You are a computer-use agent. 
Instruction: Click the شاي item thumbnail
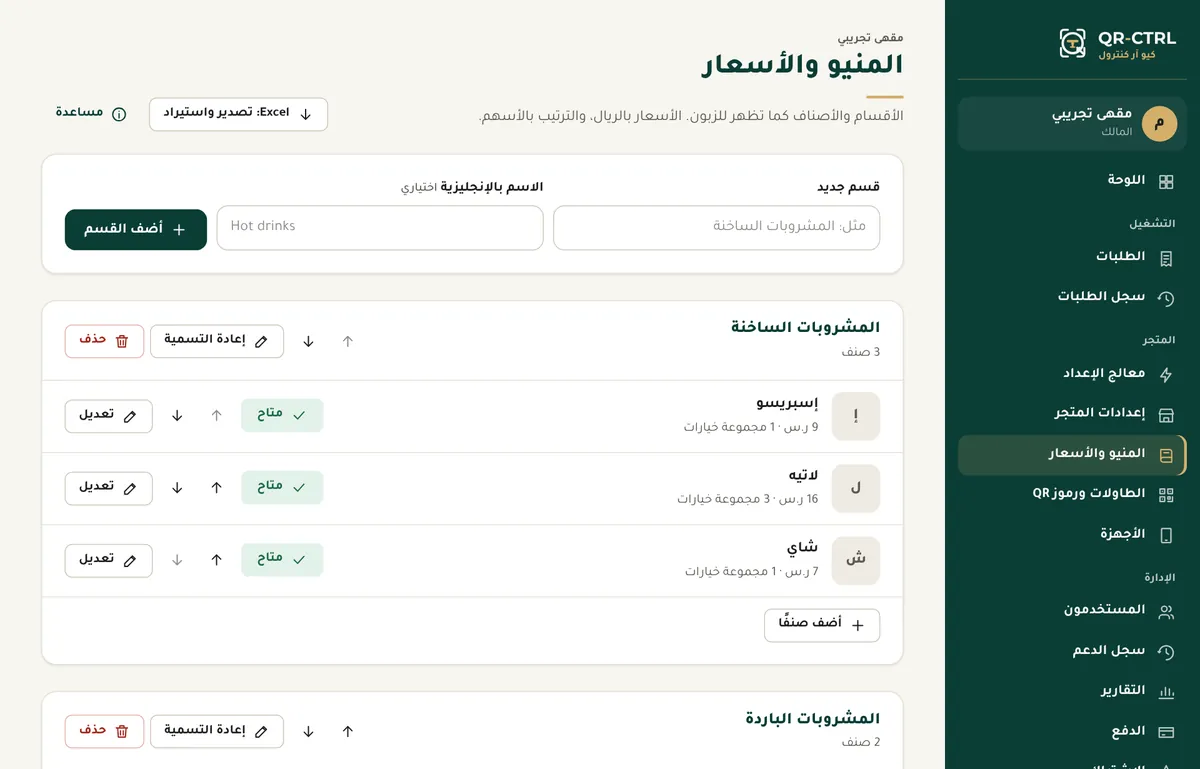tap(856, 560)
